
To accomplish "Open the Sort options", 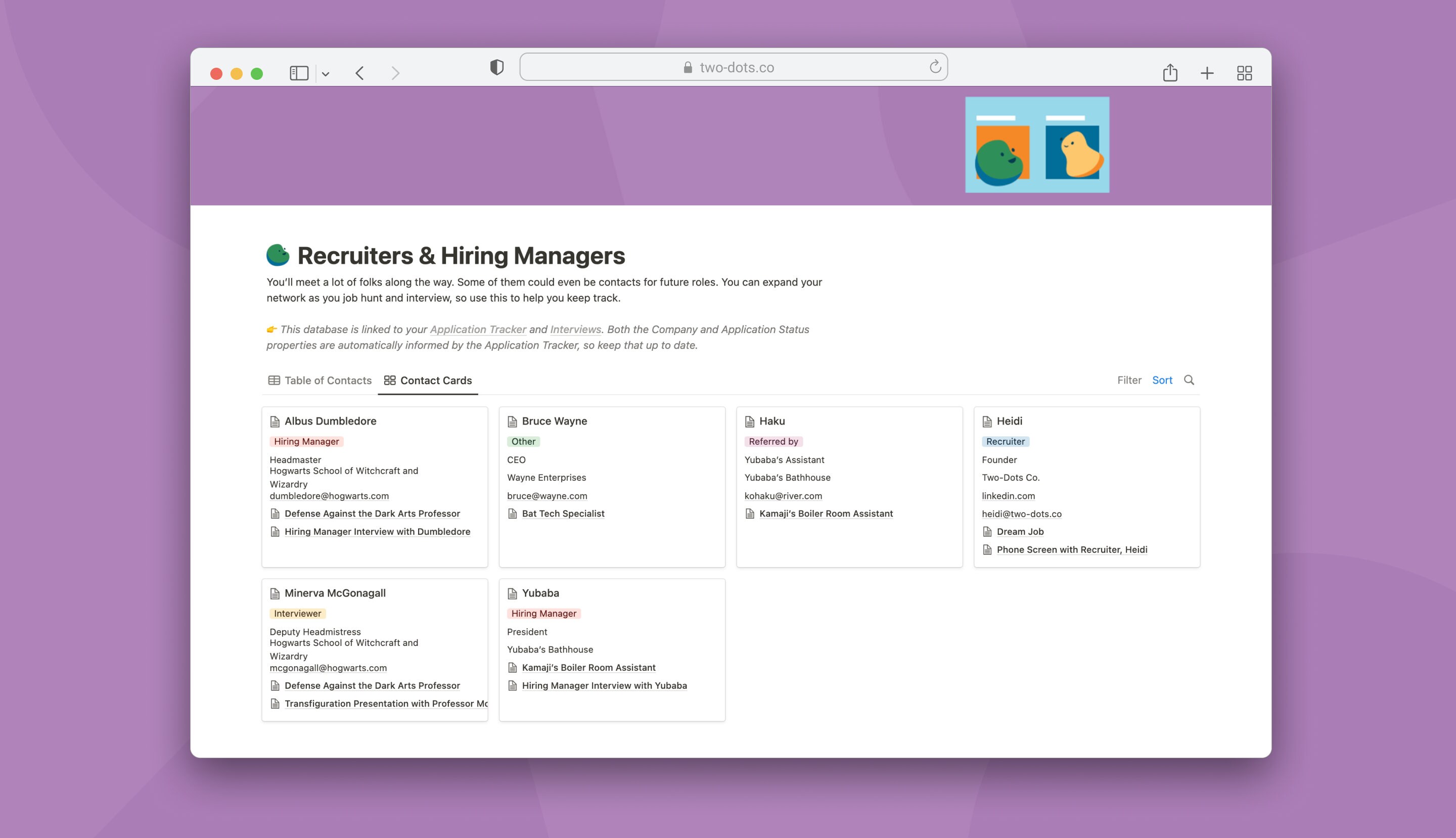I will (x=1162, y=380).
